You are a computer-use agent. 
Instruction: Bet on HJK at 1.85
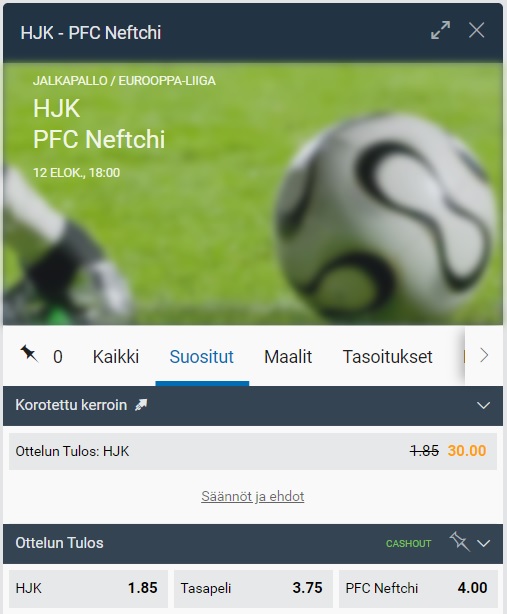pyautogui.click(x=88, y=588)
